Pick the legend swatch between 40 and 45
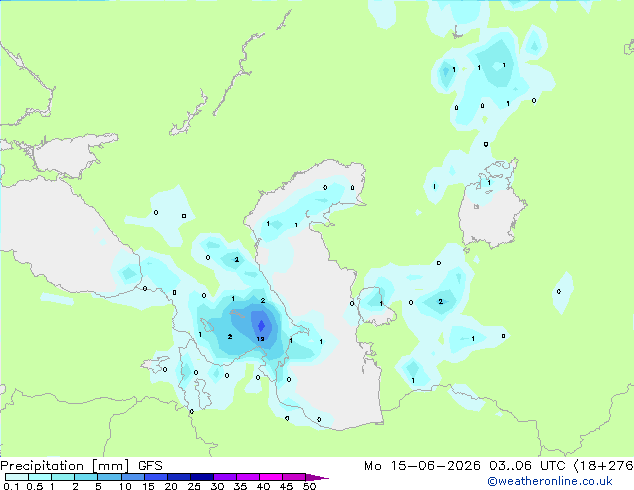634x490 pixels. (271, 477)
